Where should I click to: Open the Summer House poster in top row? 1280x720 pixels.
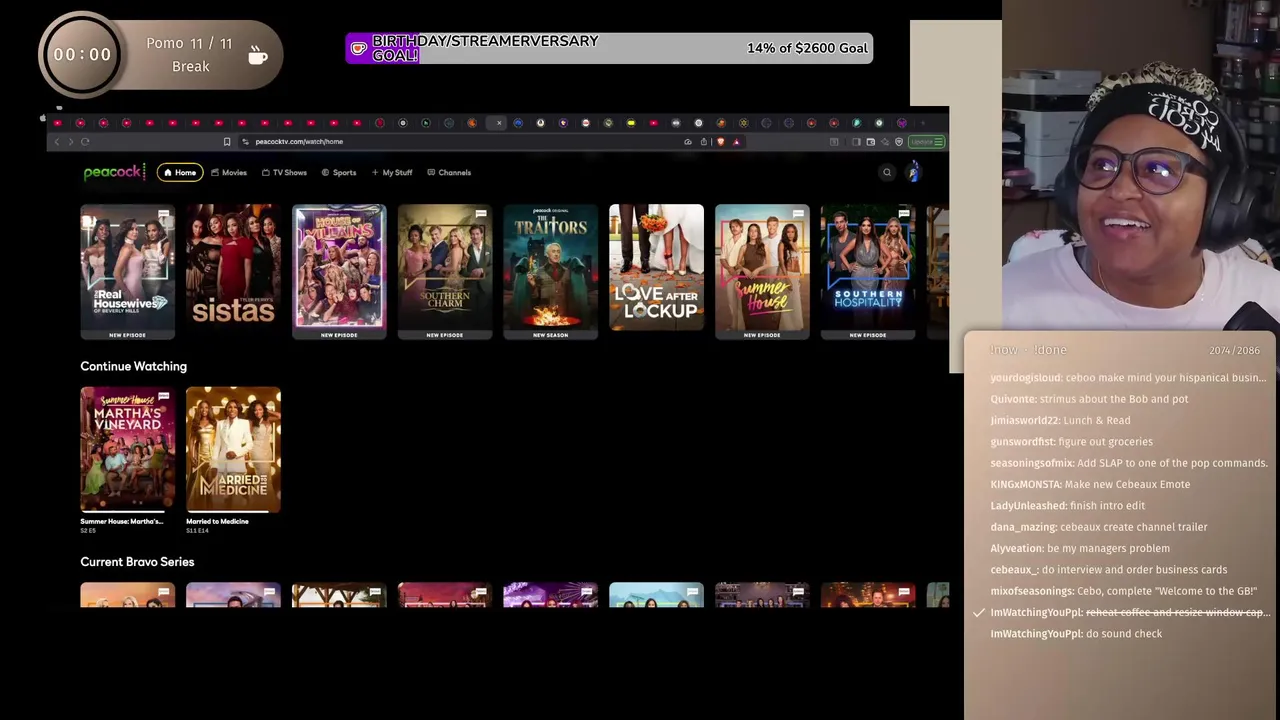762,271
